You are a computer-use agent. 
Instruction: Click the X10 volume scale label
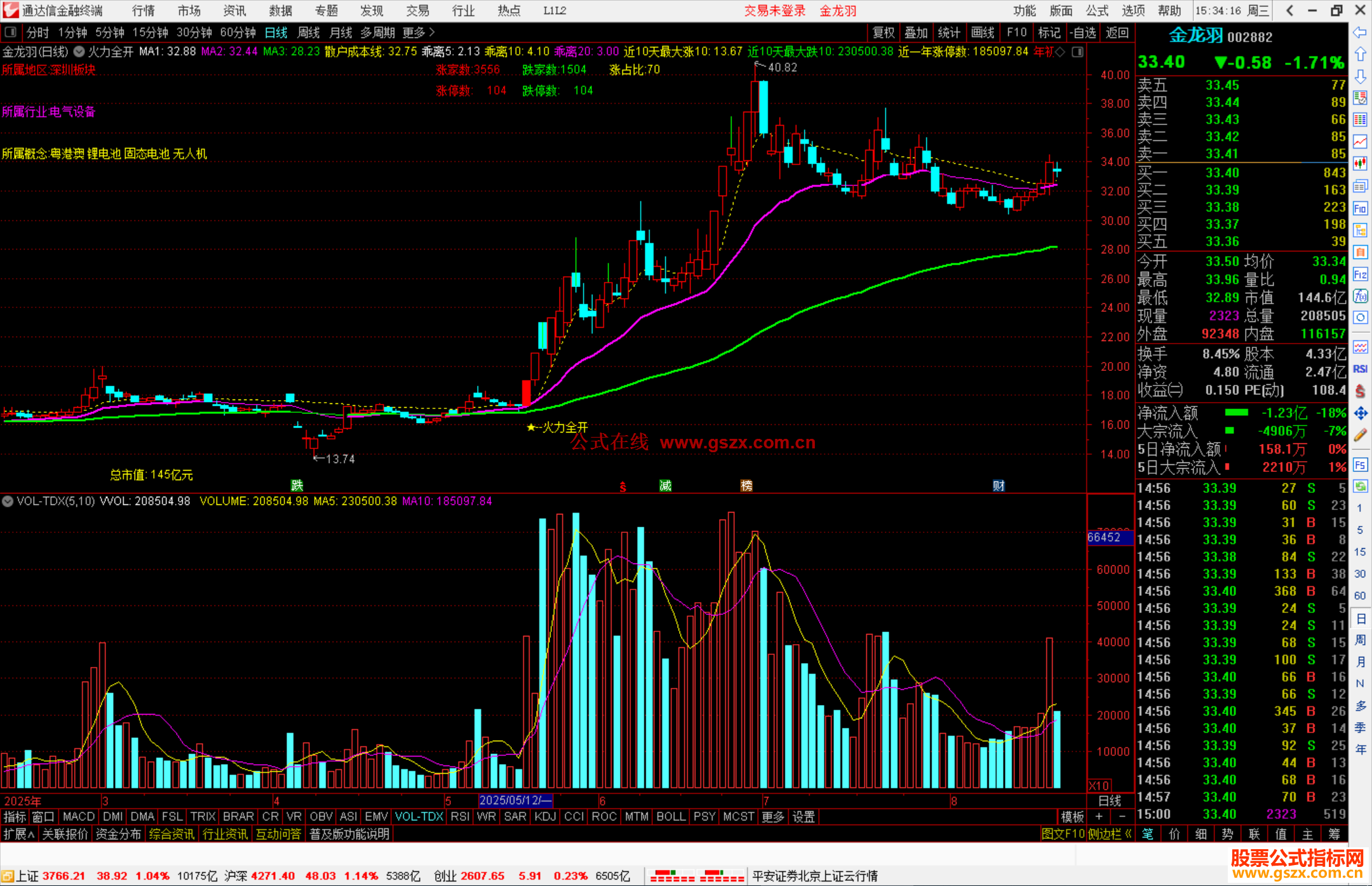(x=1099, y=786)
